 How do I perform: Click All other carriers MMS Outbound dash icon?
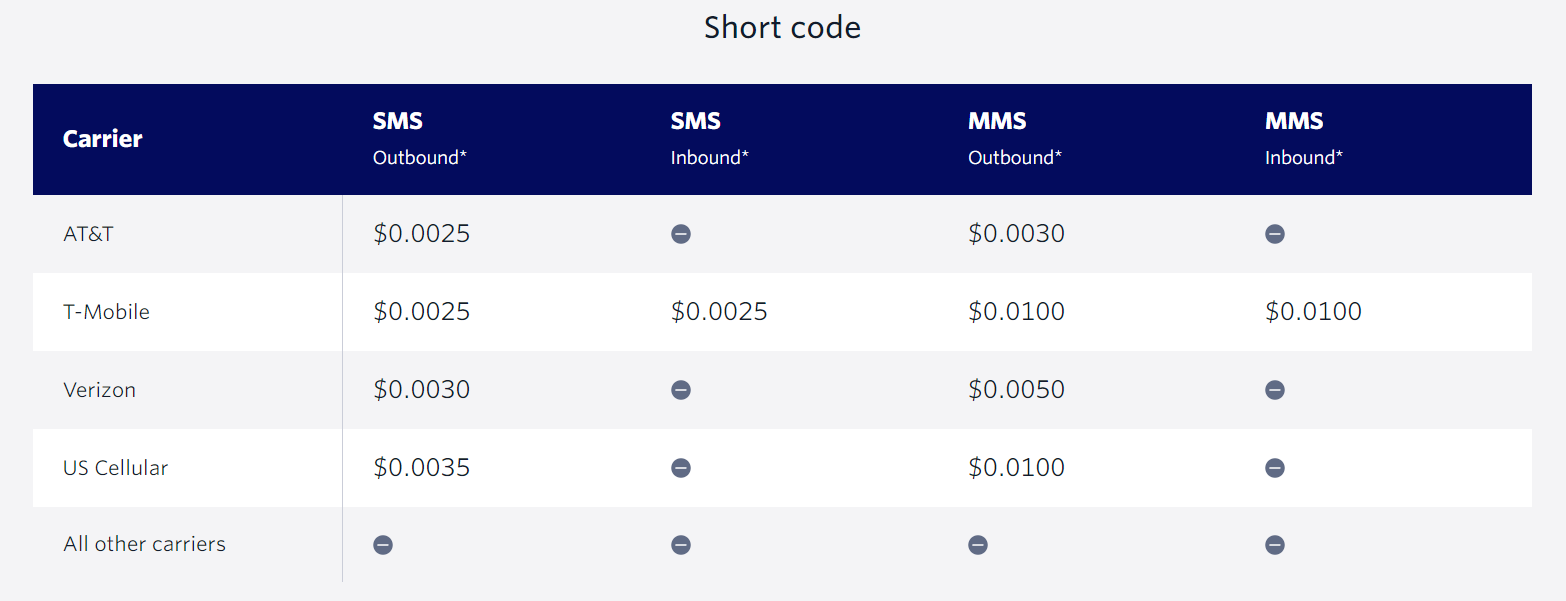978,545
